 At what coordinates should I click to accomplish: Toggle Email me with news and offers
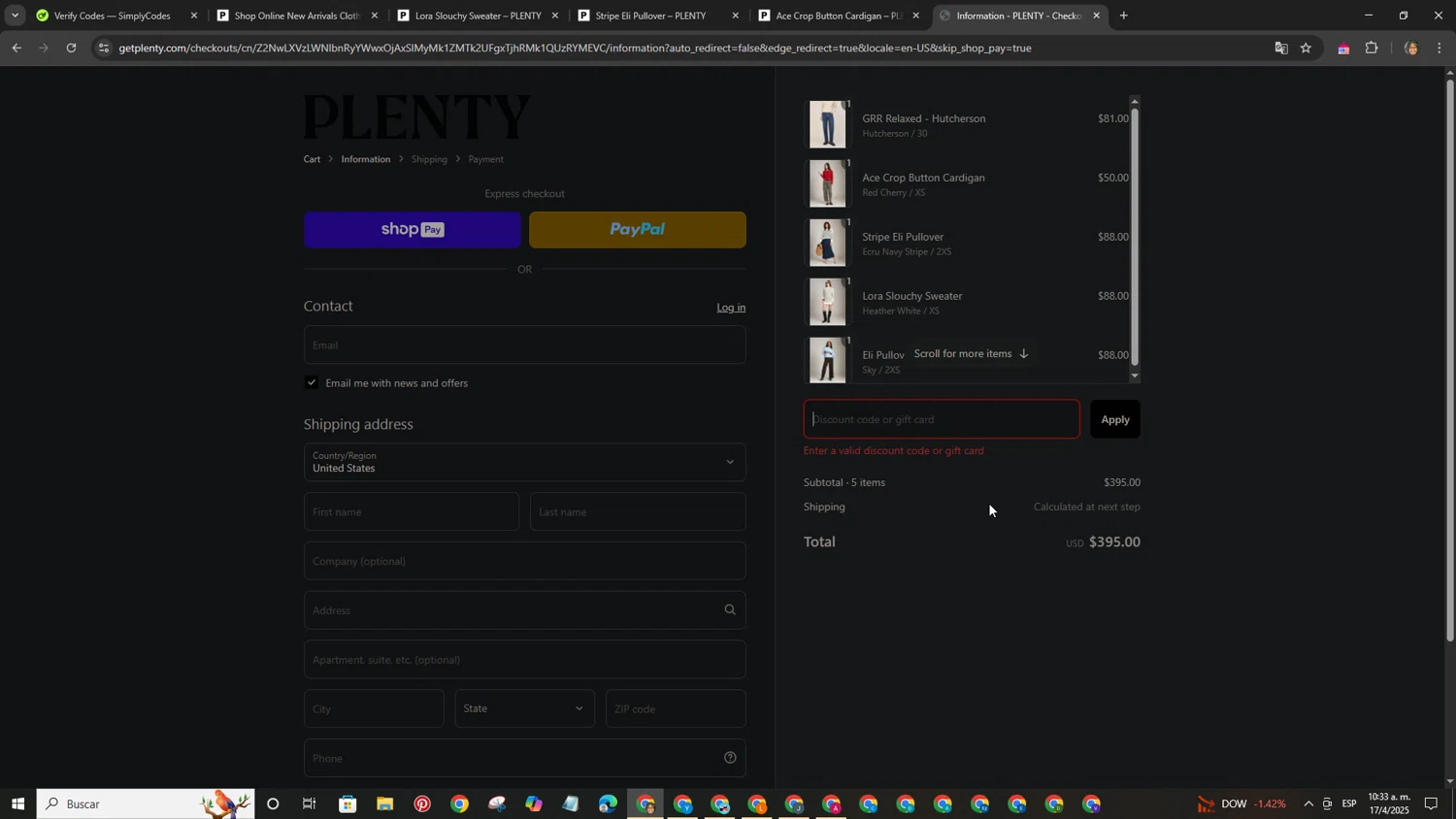coord(312,382)
